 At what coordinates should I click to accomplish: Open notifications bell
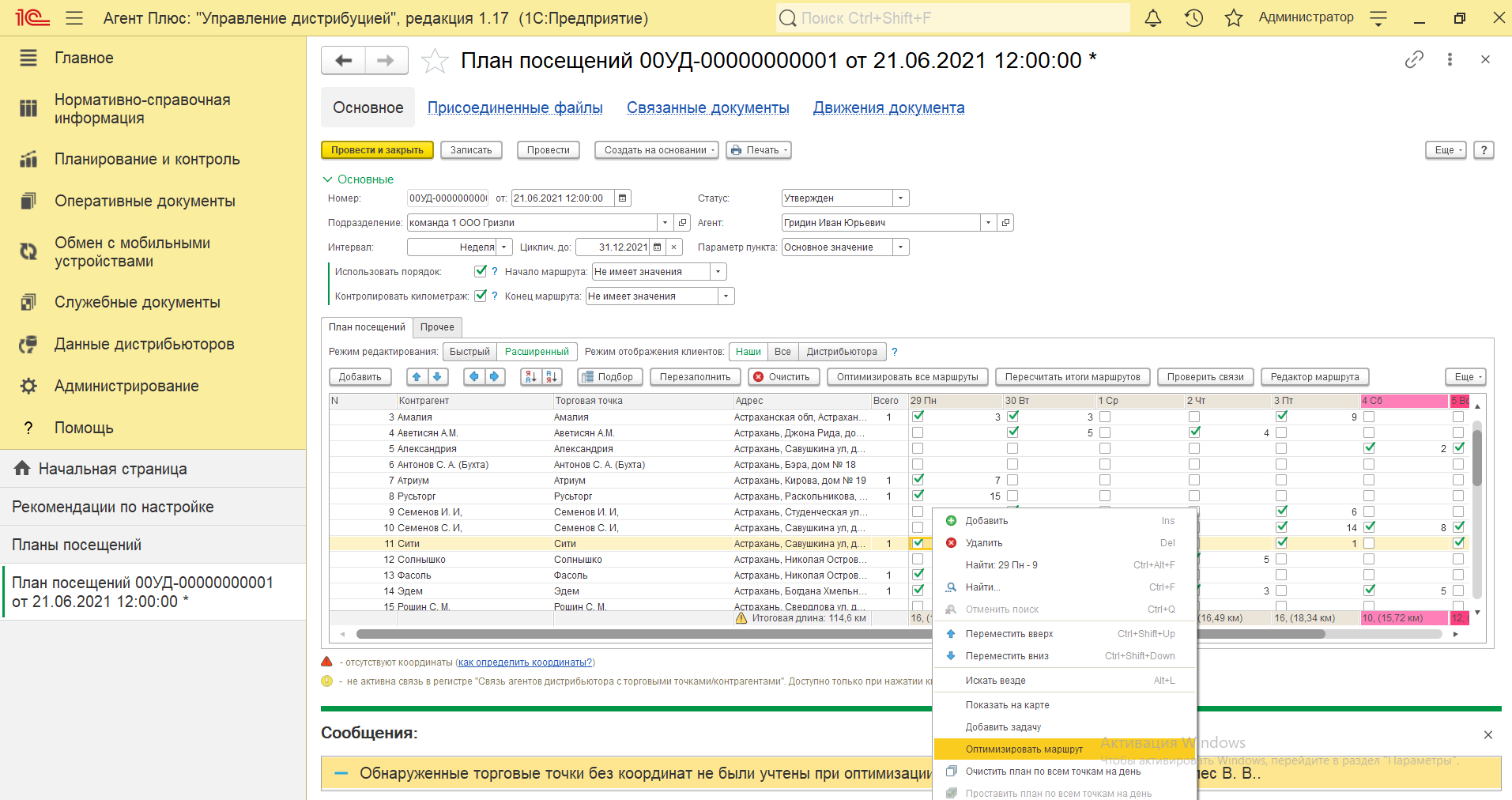tap(1153, 17)
